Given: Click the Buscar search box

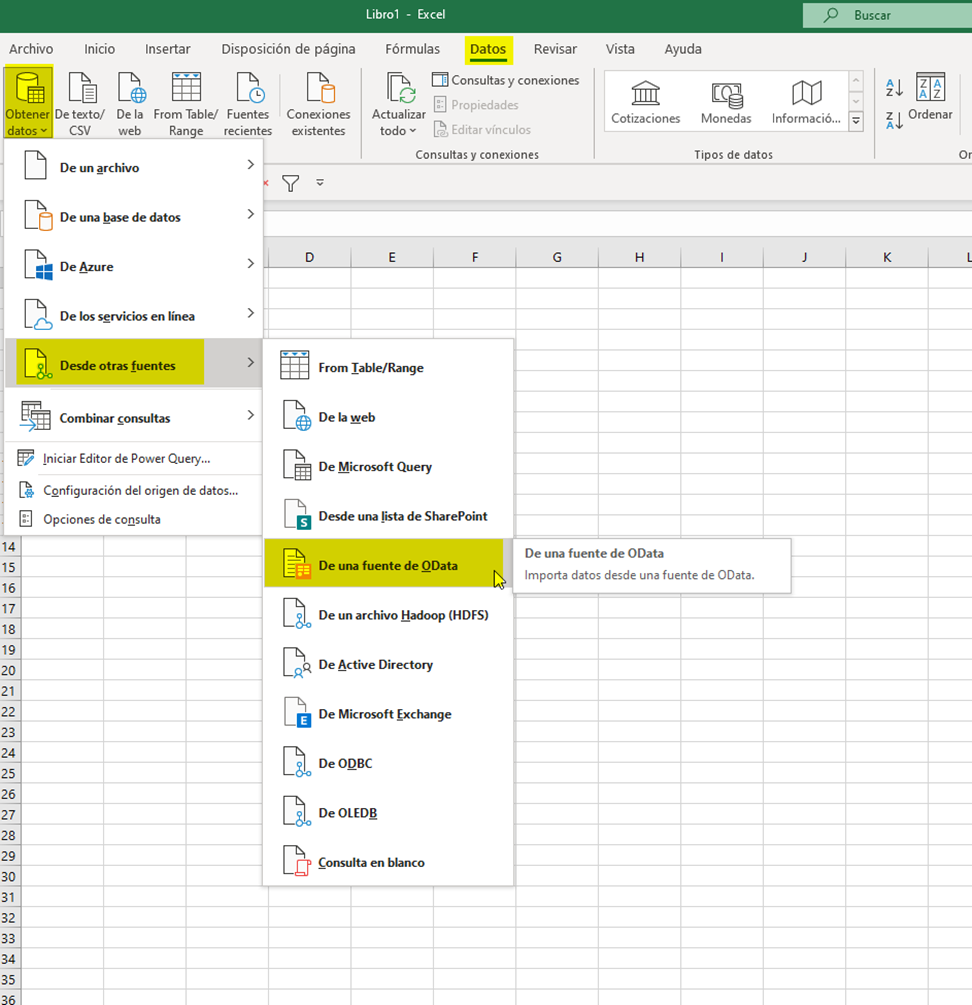Looking at the screenshot, I should tap(887, 15).
